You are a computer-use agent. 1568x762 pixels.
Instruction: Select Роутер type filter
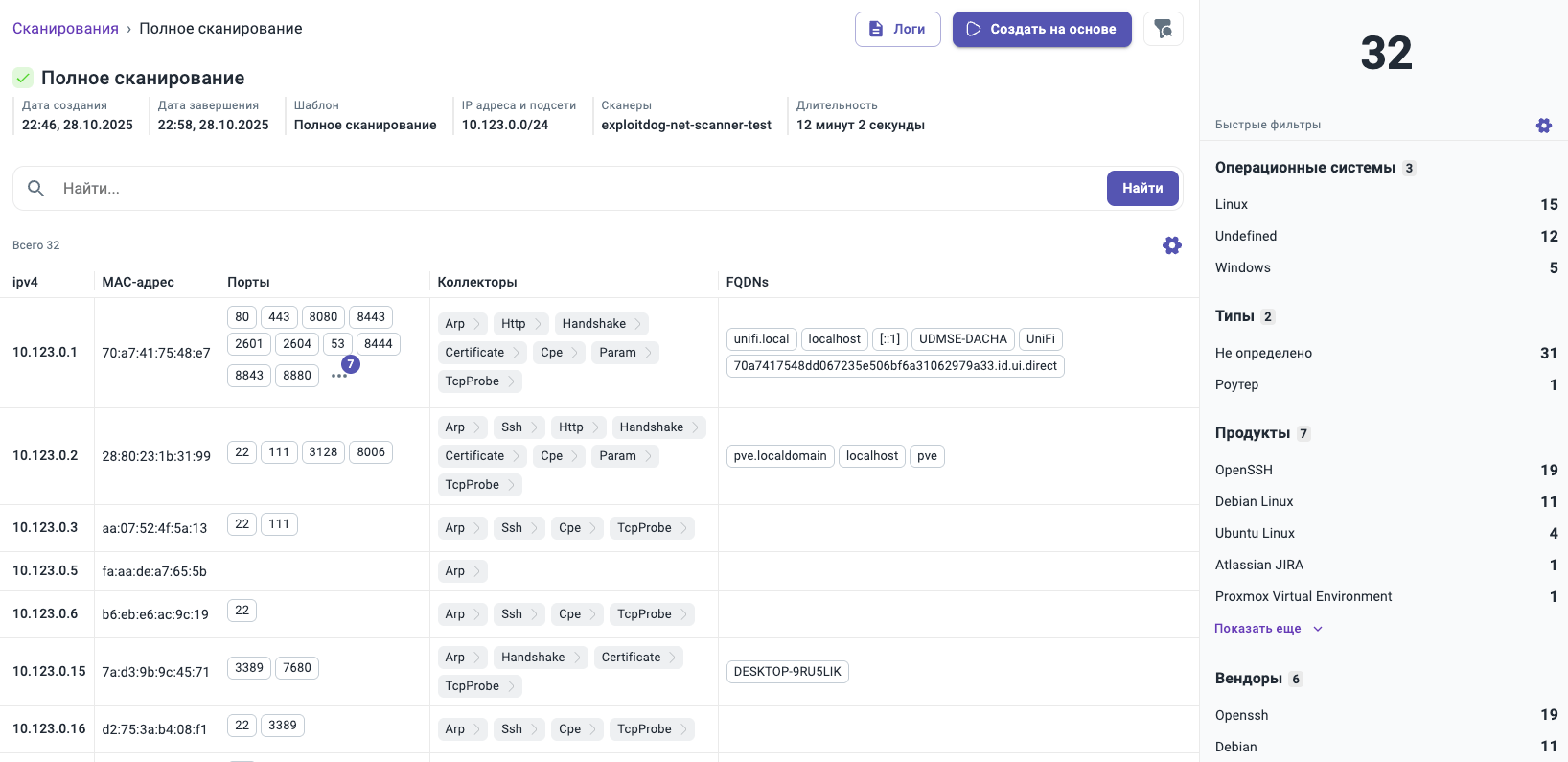1236,384
